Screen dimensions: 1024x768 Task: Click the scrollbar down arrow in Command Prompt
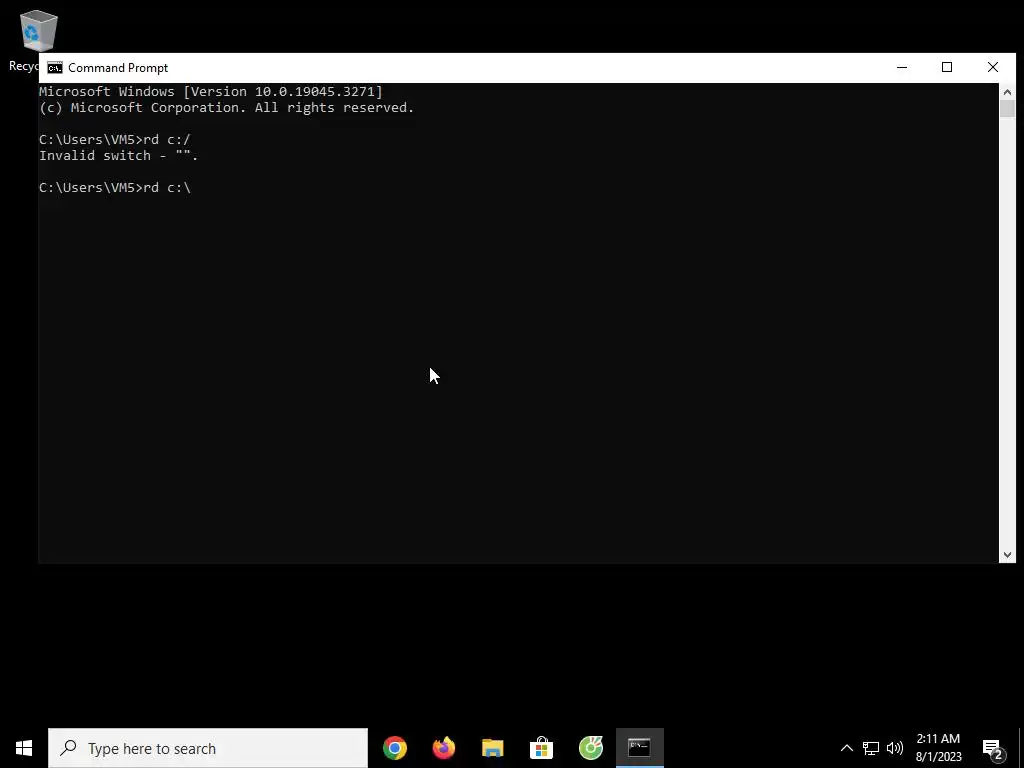(x=1007, y=554)
